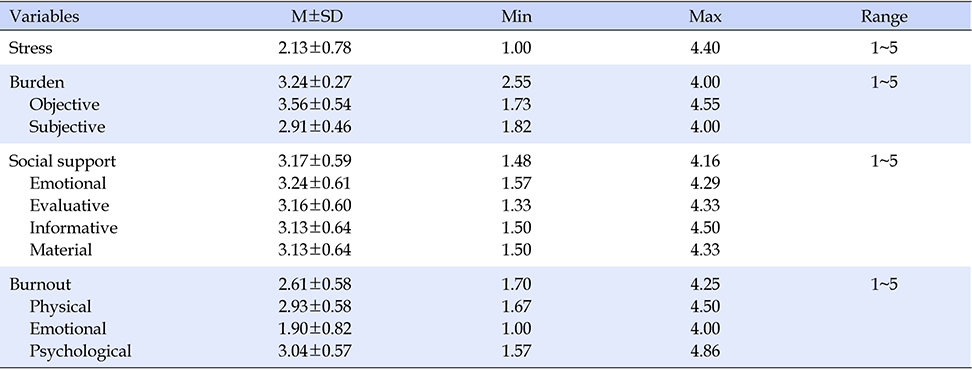
Task: Select the Burnout row label
Action: coord(40,284)
